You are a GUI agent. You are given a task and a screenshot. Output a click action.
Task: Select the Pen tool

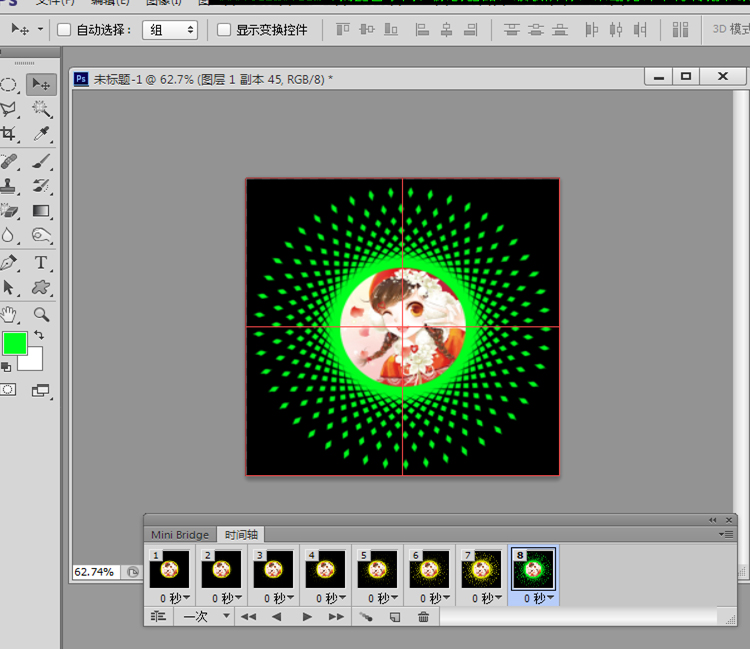[x=9, y=263]
